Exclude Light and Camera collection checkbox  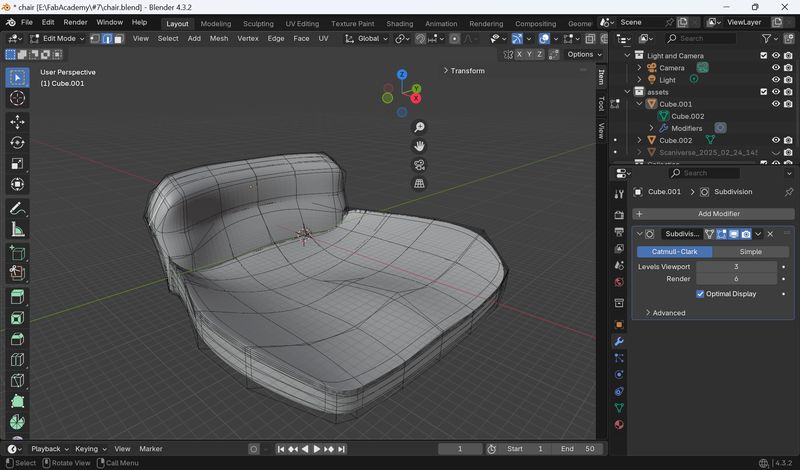[x=764, y=55]
